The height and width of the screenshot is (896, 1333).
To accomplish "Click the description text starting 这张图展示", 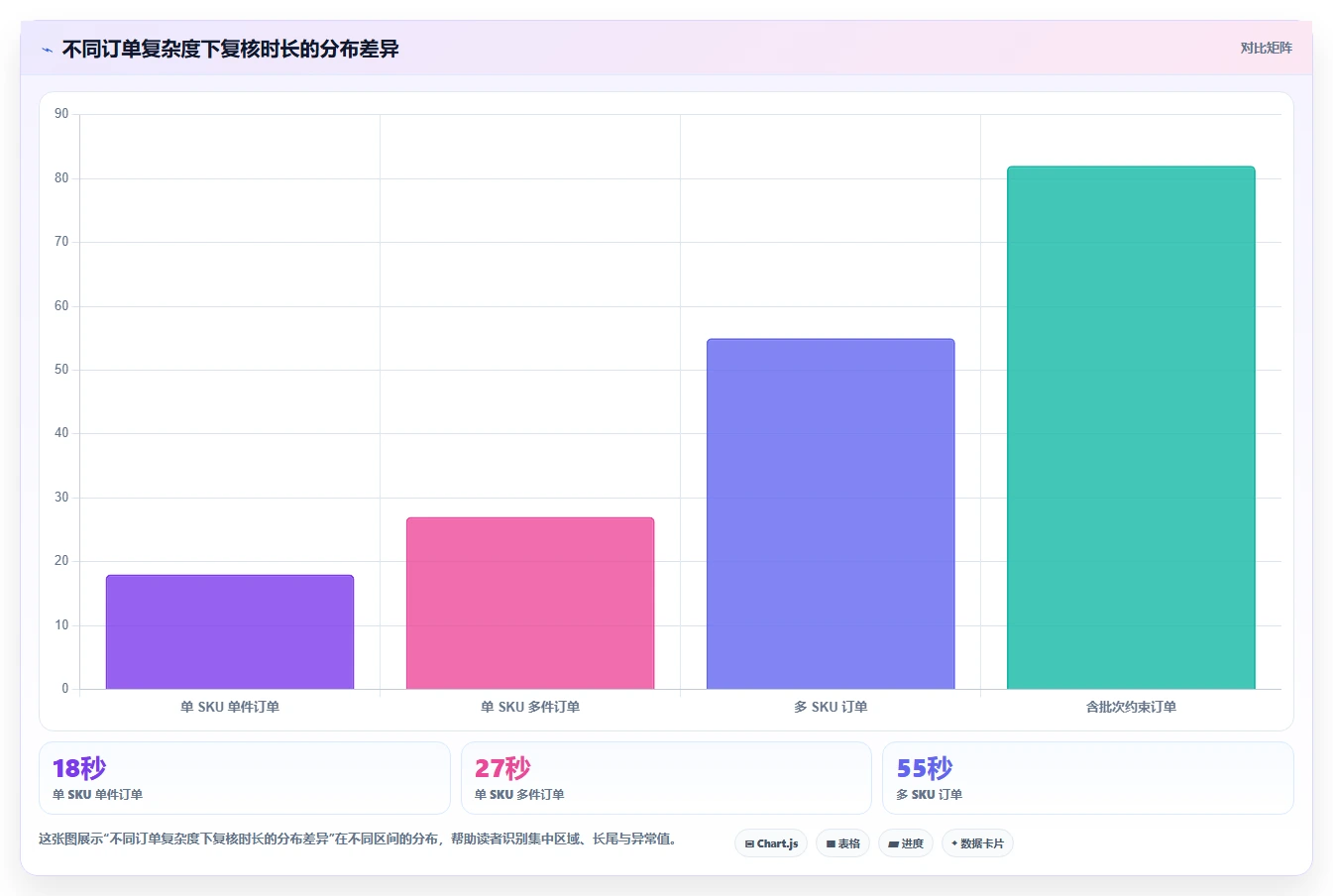I will pos(359,839).
